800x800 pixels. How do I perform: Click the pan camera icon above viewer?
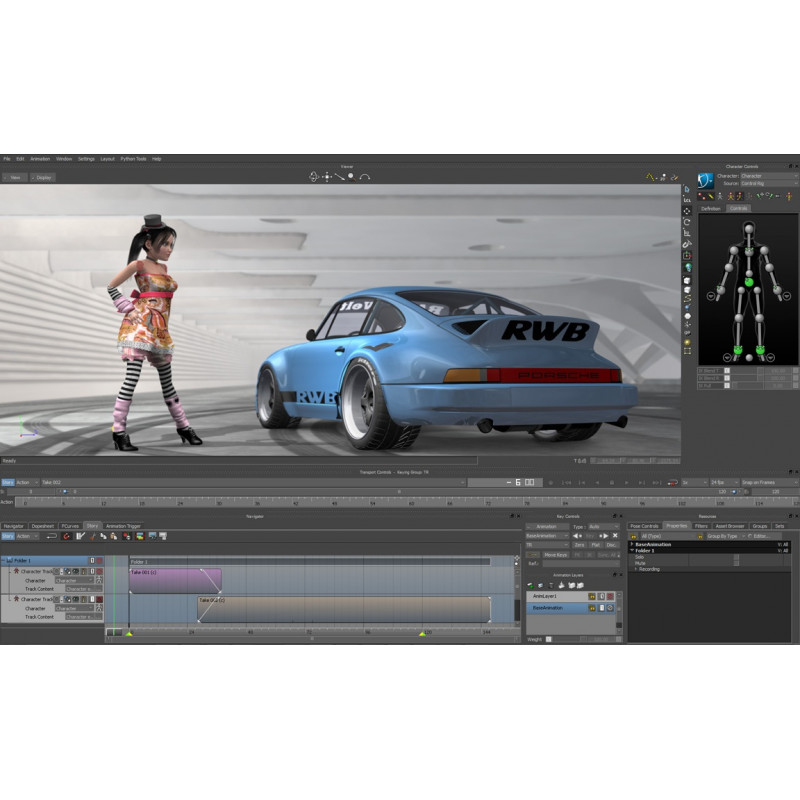click(327, 177)
